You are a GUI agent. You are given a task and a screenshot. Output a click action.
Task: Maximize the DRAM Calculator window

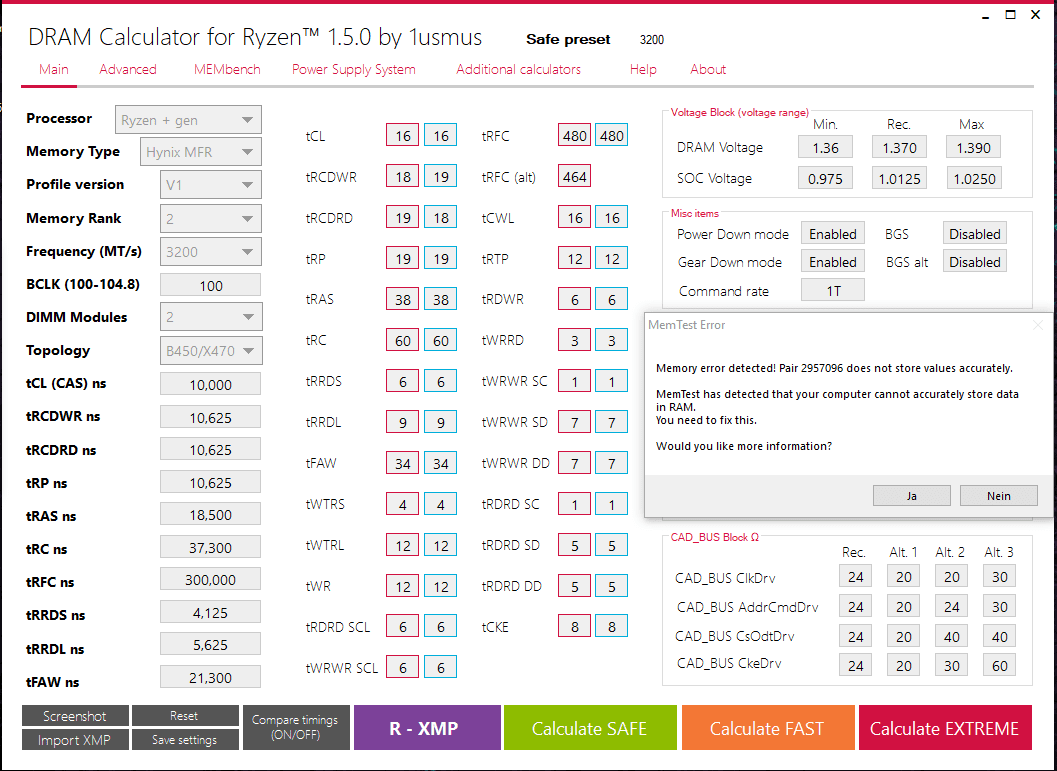coord(1010,15)
